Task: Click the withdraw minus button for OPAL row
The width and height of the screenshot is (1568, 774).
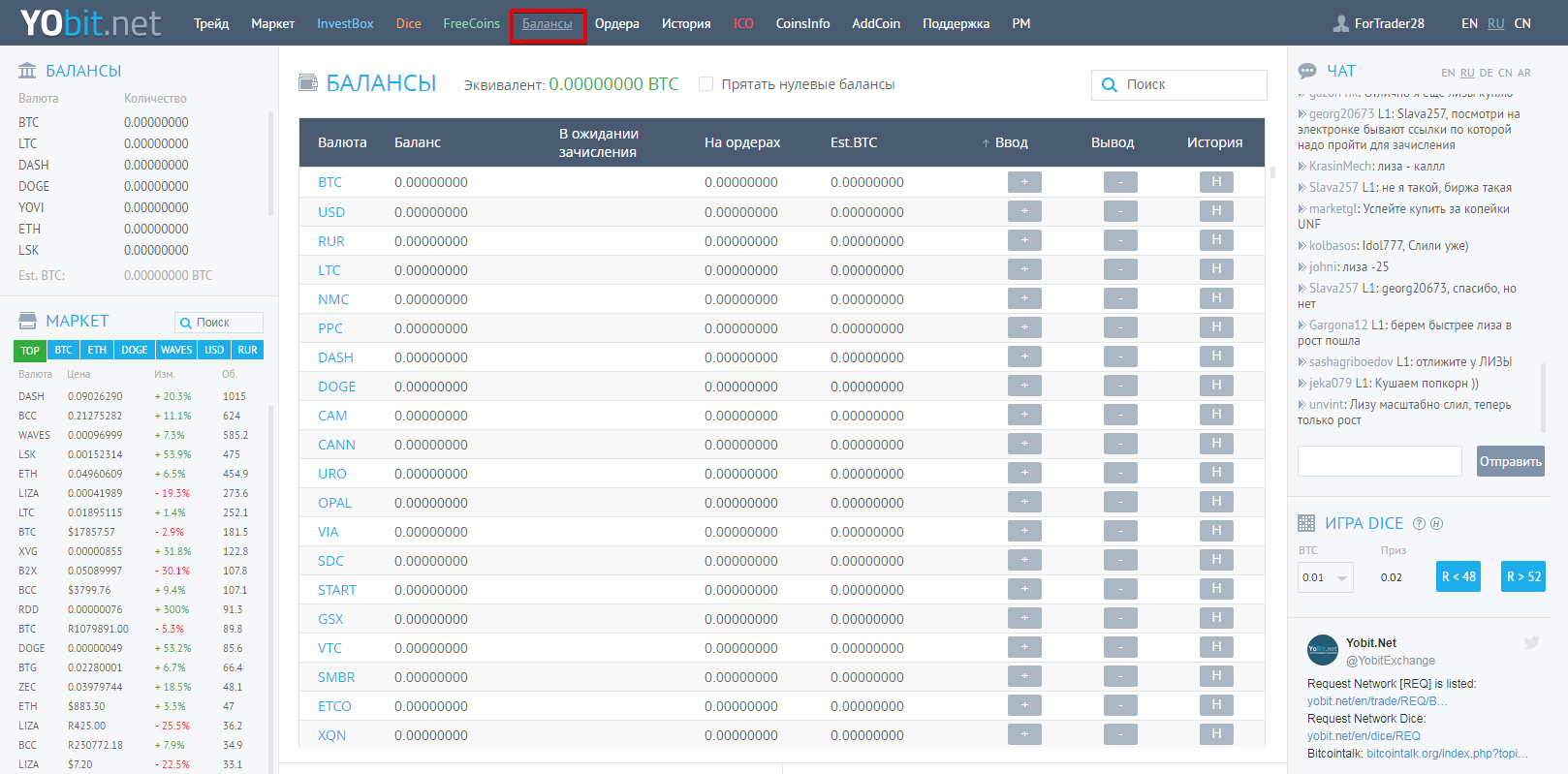Action: [x=1120, y=502]
